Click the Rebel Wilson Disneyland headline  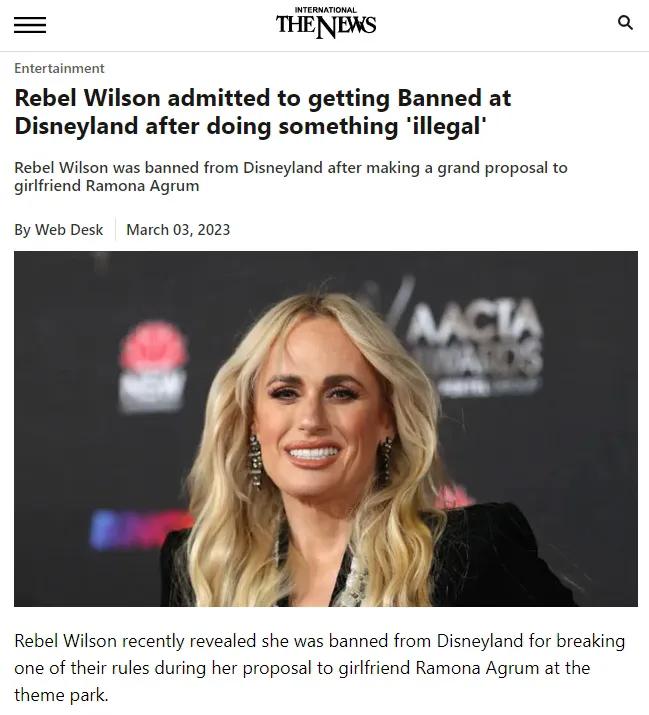(263, 112)
